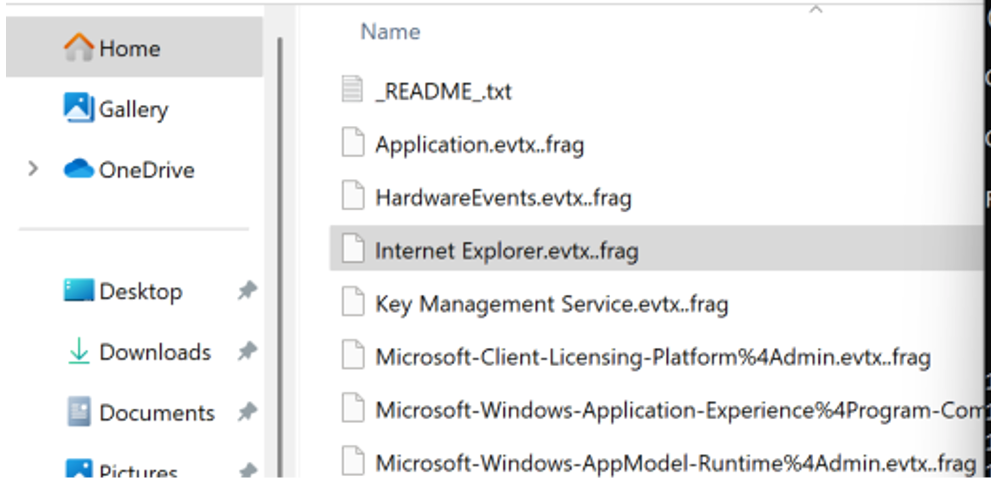Click the Application.evtx..frag file icon
Viewport: 991px width, 481px height.
pos(351,144)
